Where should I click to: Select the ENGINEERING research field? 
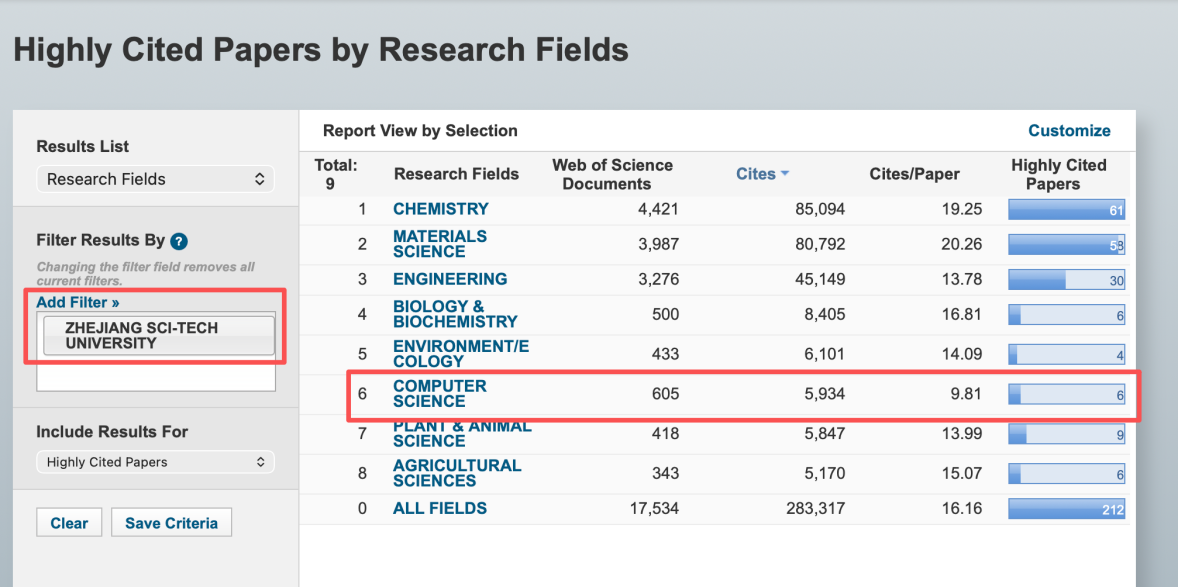[x=450, y=279]
